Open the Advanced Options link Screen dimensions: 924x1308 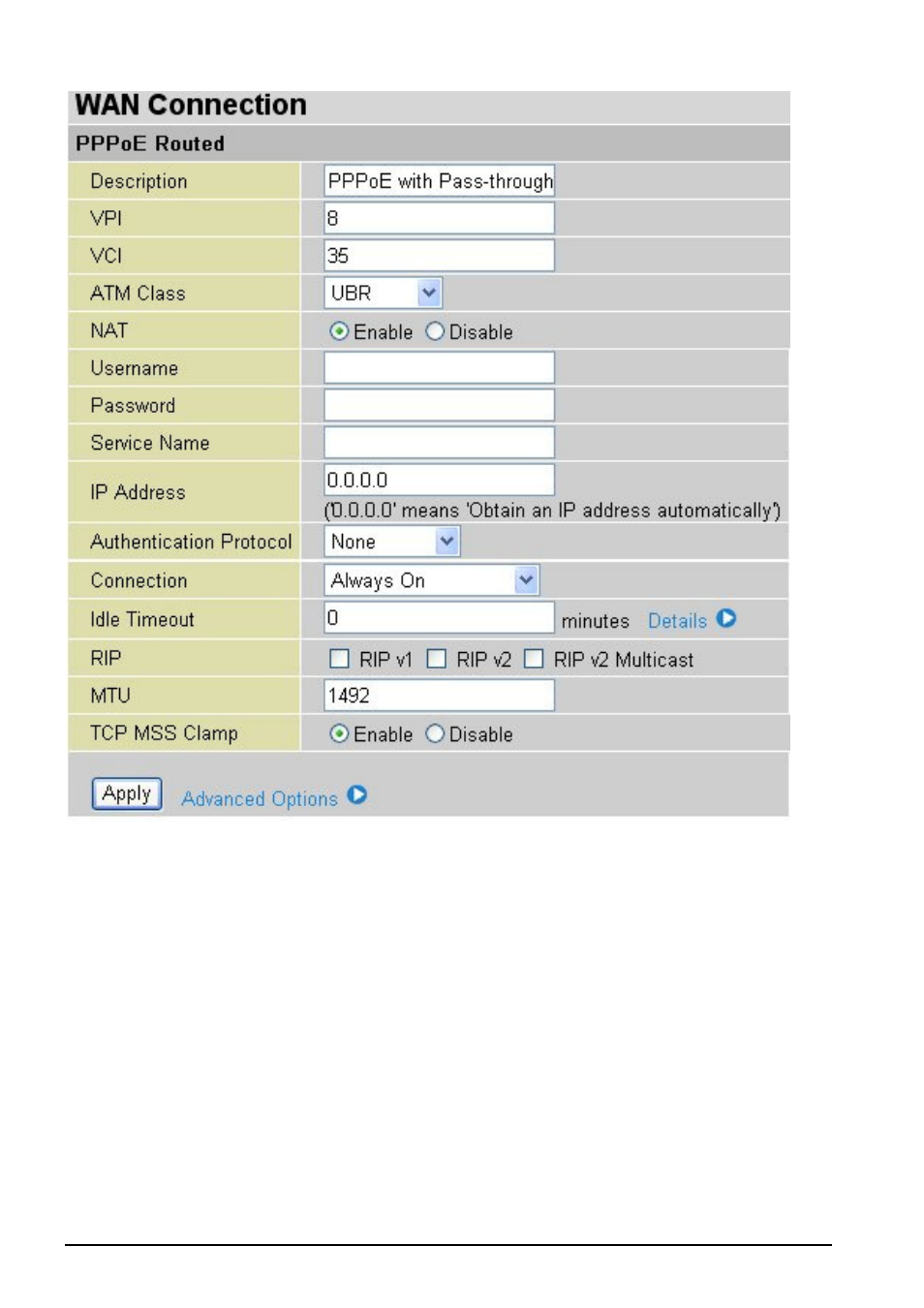pos(260,798)
